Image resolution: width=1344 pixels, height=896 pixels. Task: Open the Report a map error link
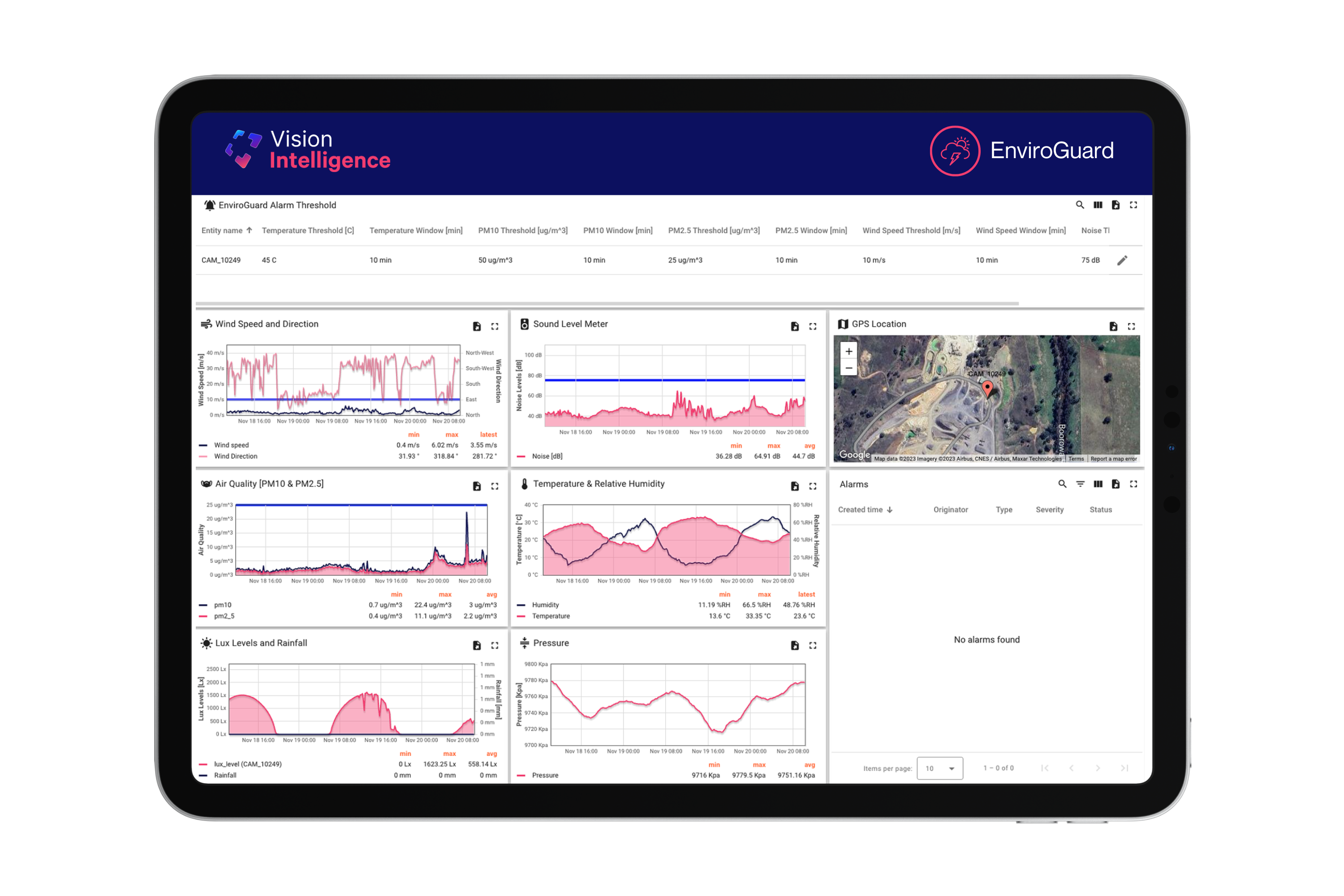point(1113,459)
